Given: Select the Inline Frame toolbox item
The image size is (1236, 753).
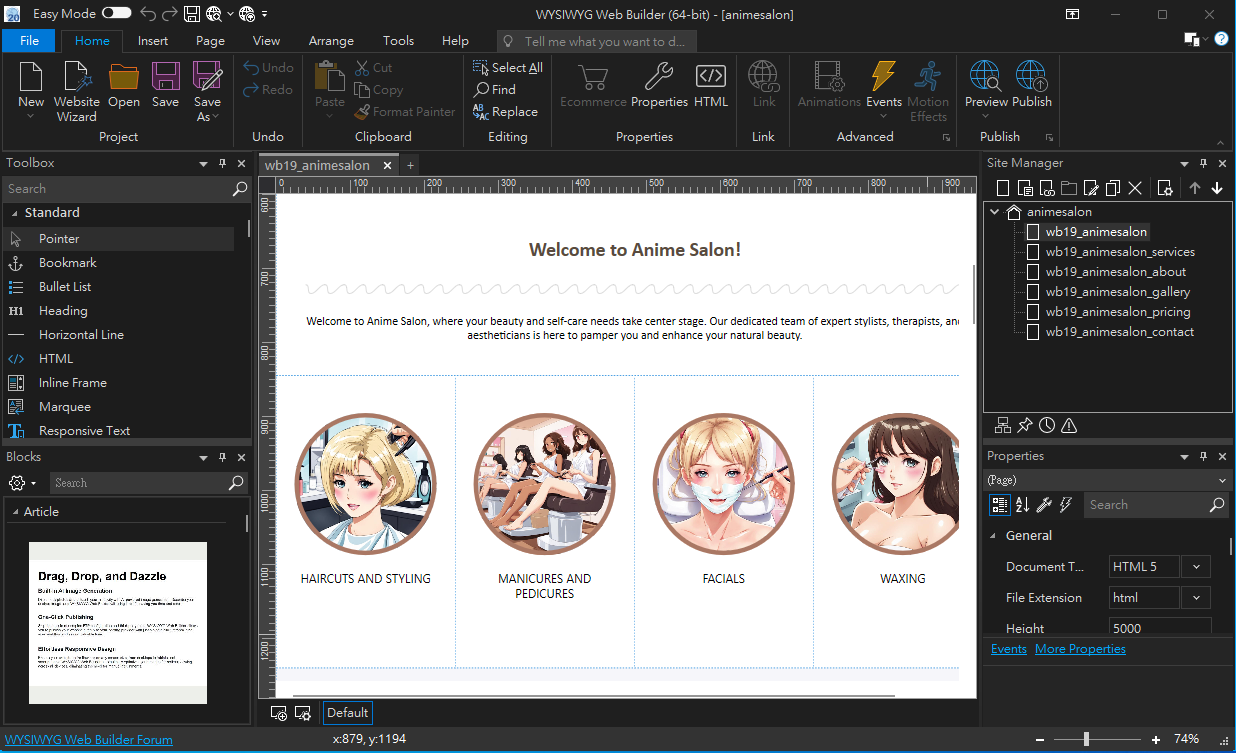Looking at the screenshot, I should point(72,383).
